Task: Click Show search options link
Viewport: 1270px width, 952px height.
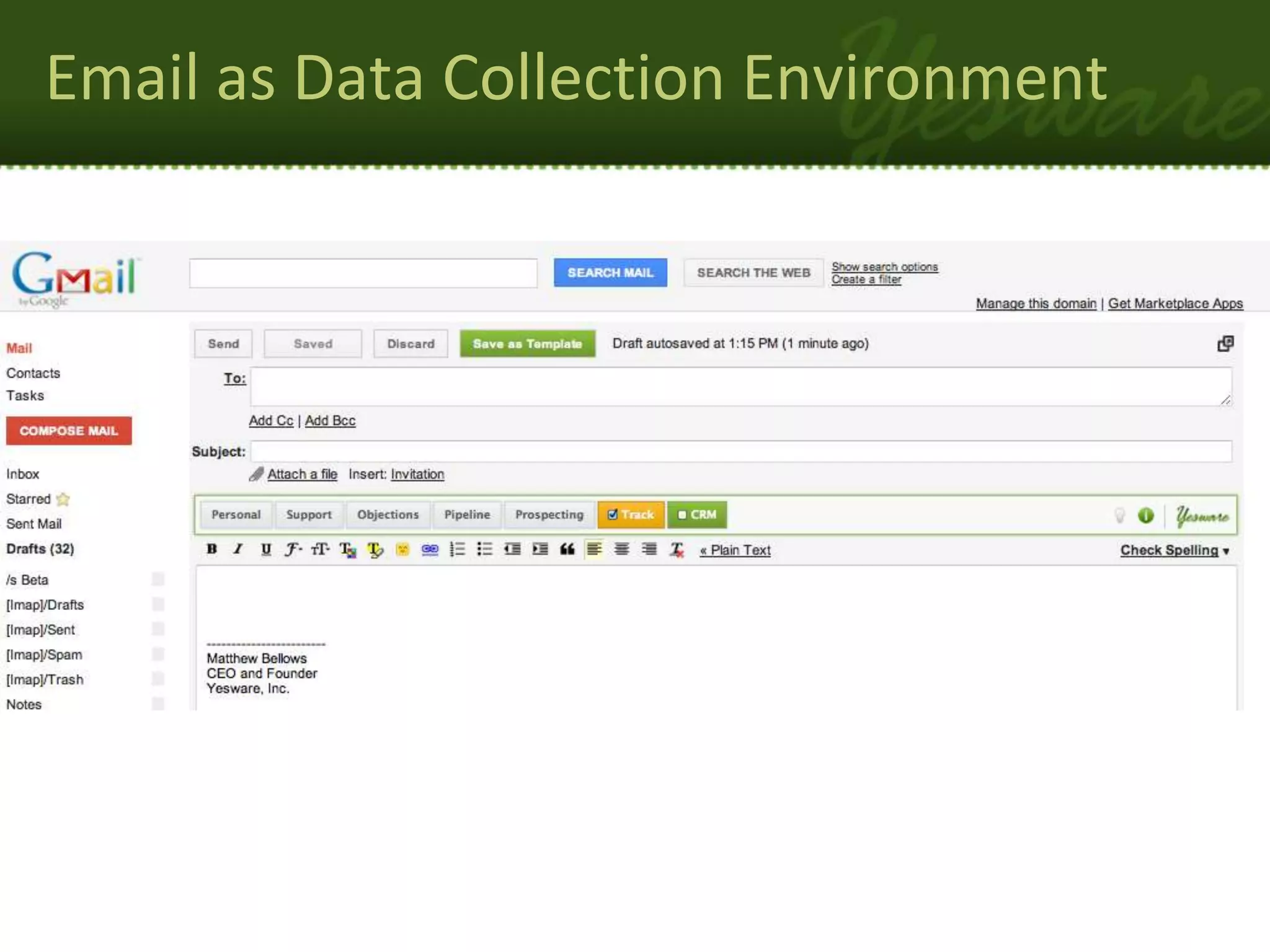Action: point(885,267)
